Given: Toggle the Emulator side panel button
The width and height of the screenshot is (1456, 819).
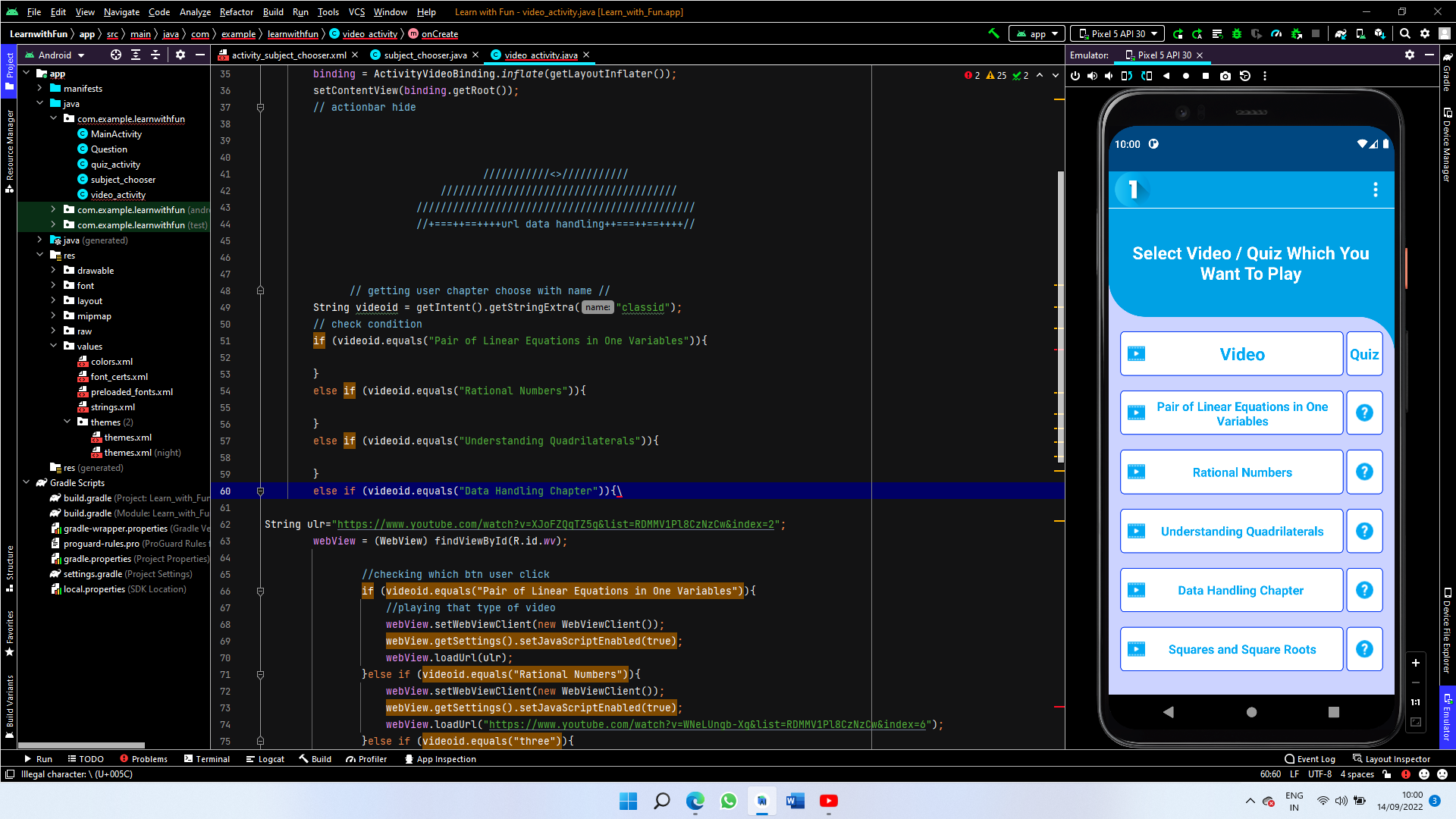Looking at the screenshot, I should pos(1447,717).
